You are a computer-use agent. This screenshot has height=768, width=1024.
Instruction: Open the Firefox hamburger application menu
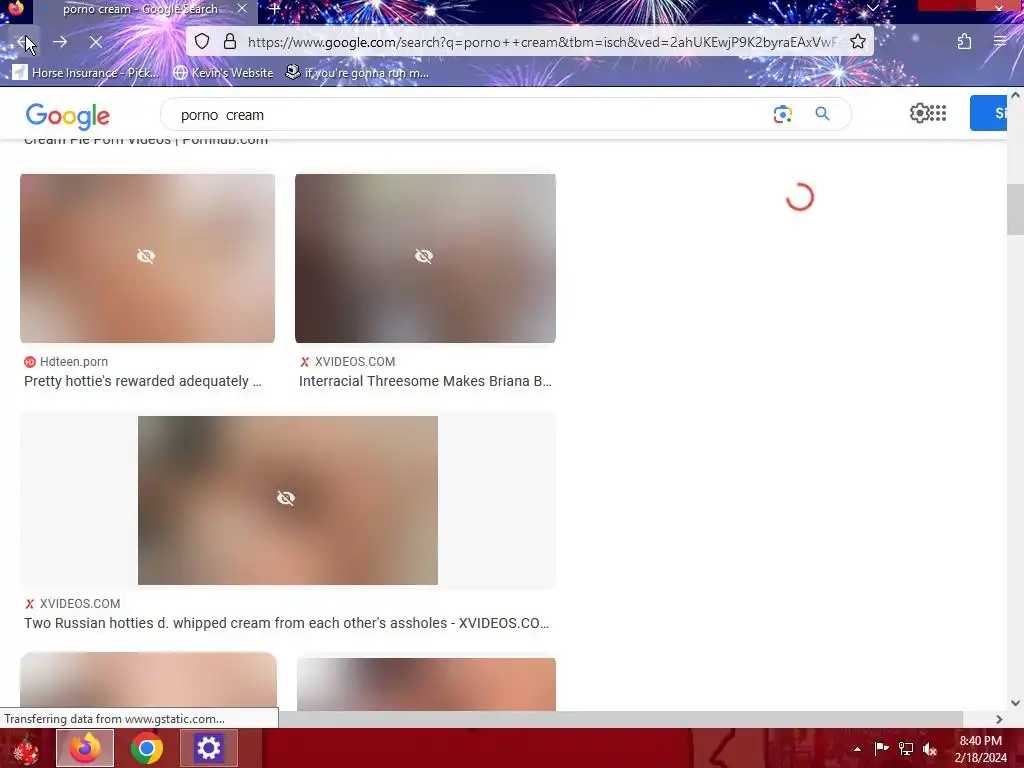(999, 42)
